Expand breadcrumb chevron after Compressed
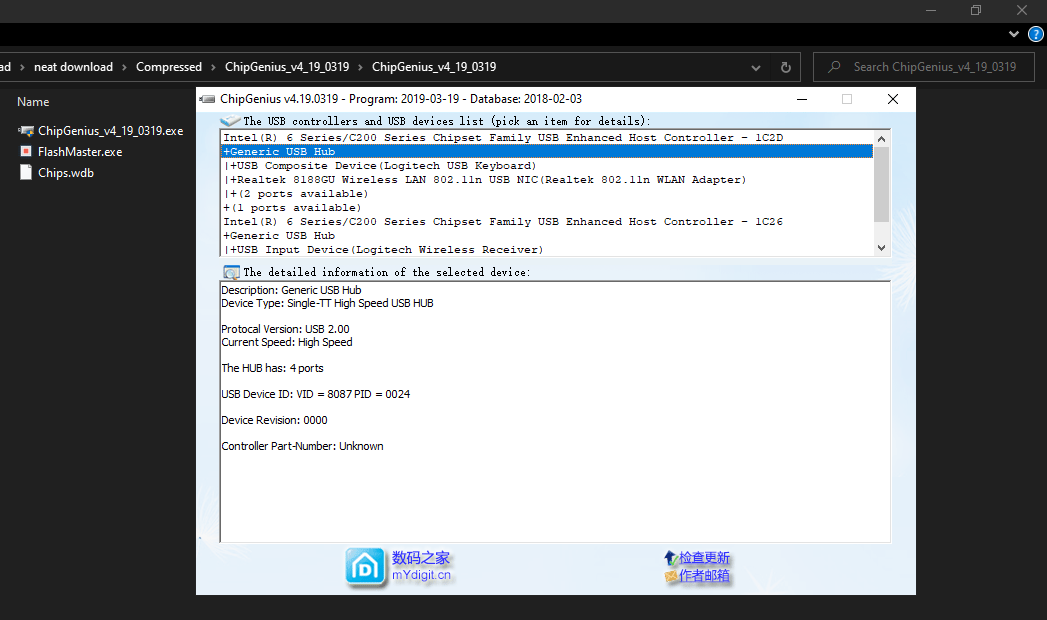This screenshot has width=1047, height=620. [213, 67]
